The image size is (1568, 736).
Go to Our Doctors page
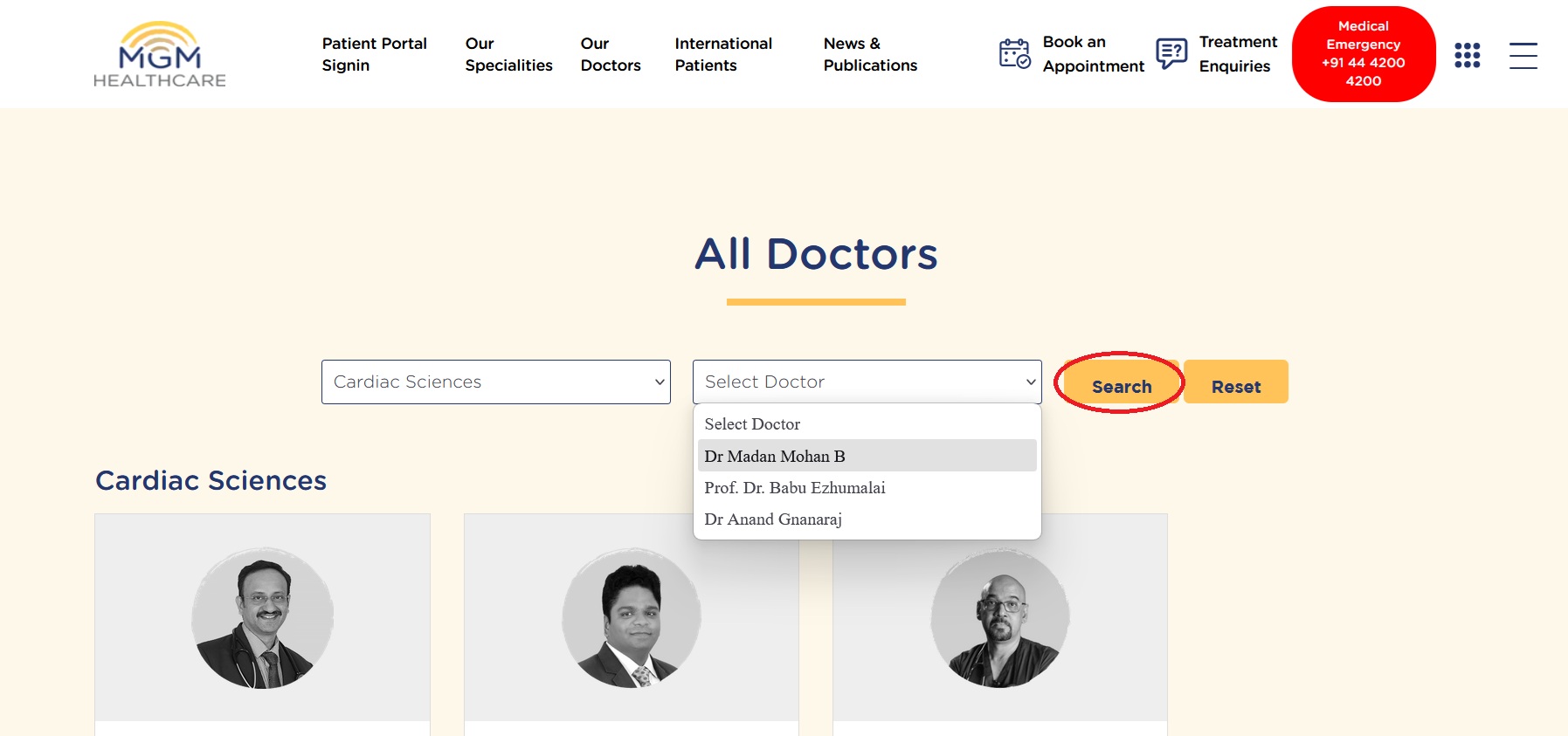click(x=610, y=54)
